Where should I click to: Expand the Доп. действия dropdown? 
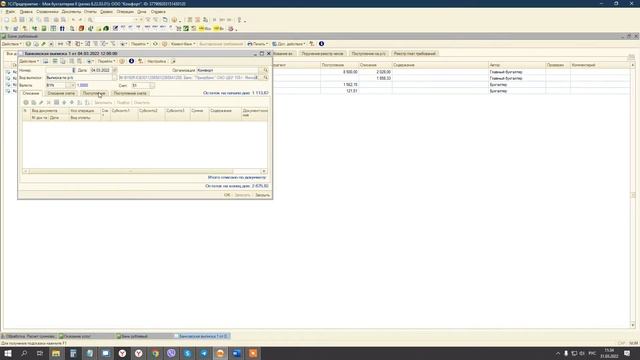point(289,44)
